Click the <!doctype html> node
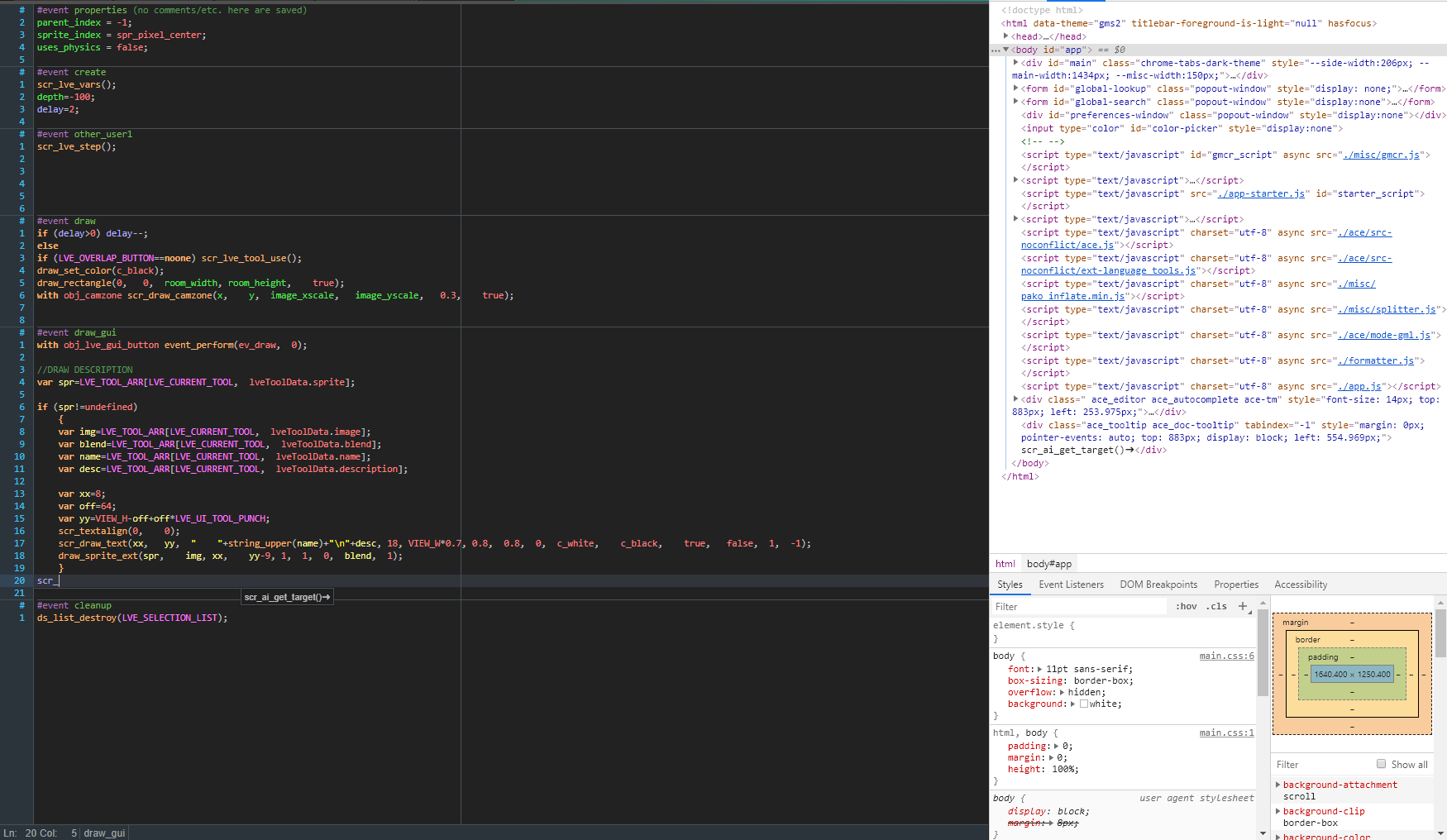1447x840 pixels. (1042, 10)
